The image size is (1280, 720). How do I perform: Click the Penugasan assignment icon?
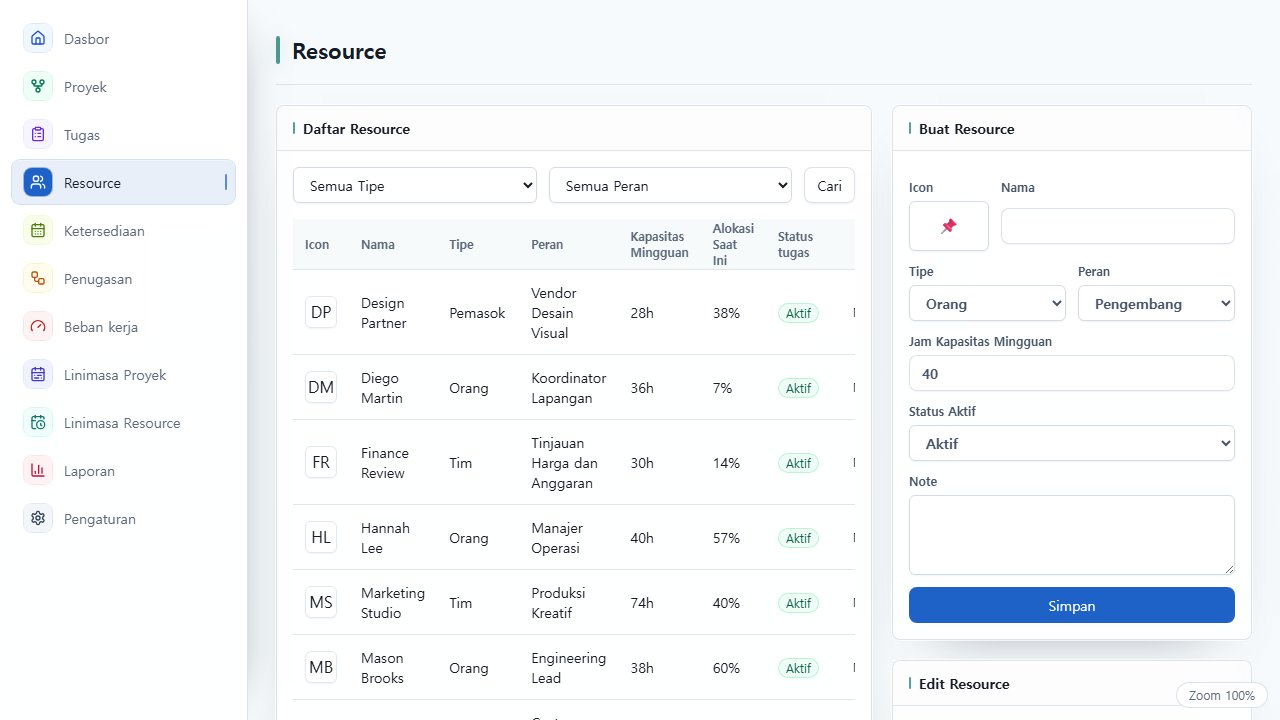click(x=38, y=279)
